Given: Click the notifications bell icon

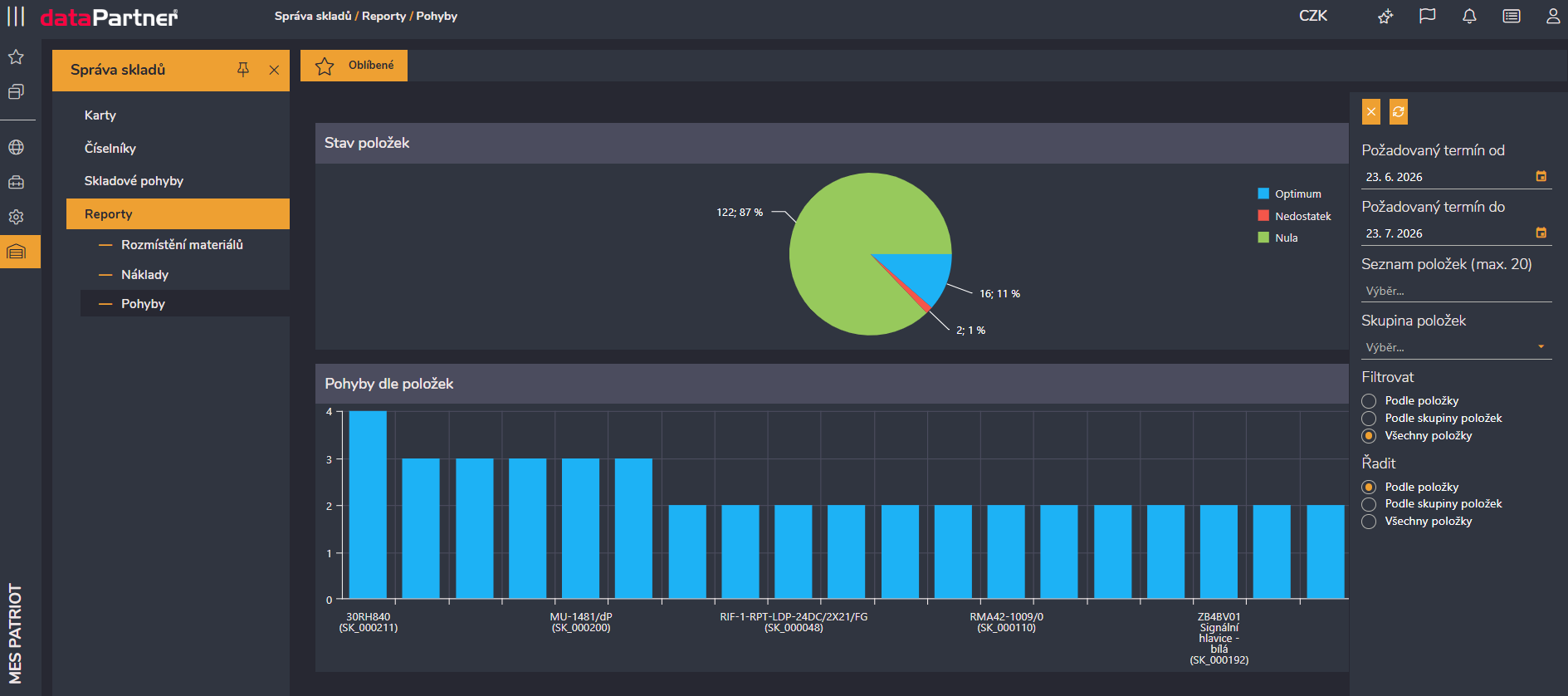Looking at the screenshot, I should 1469,16.
